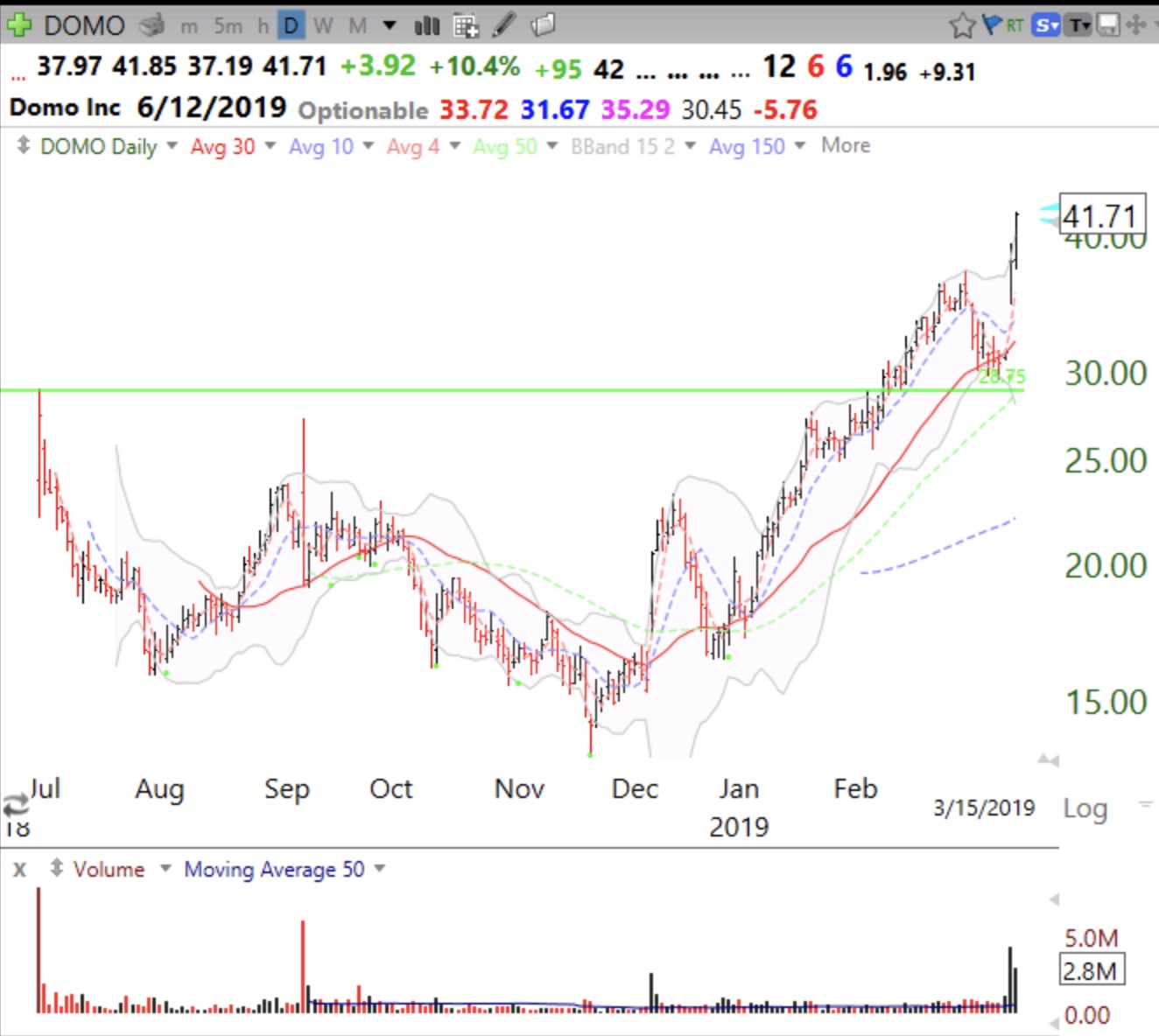1159x1036 pixels.
Task: Click the news icon beside DOMO
Action: 152,25
